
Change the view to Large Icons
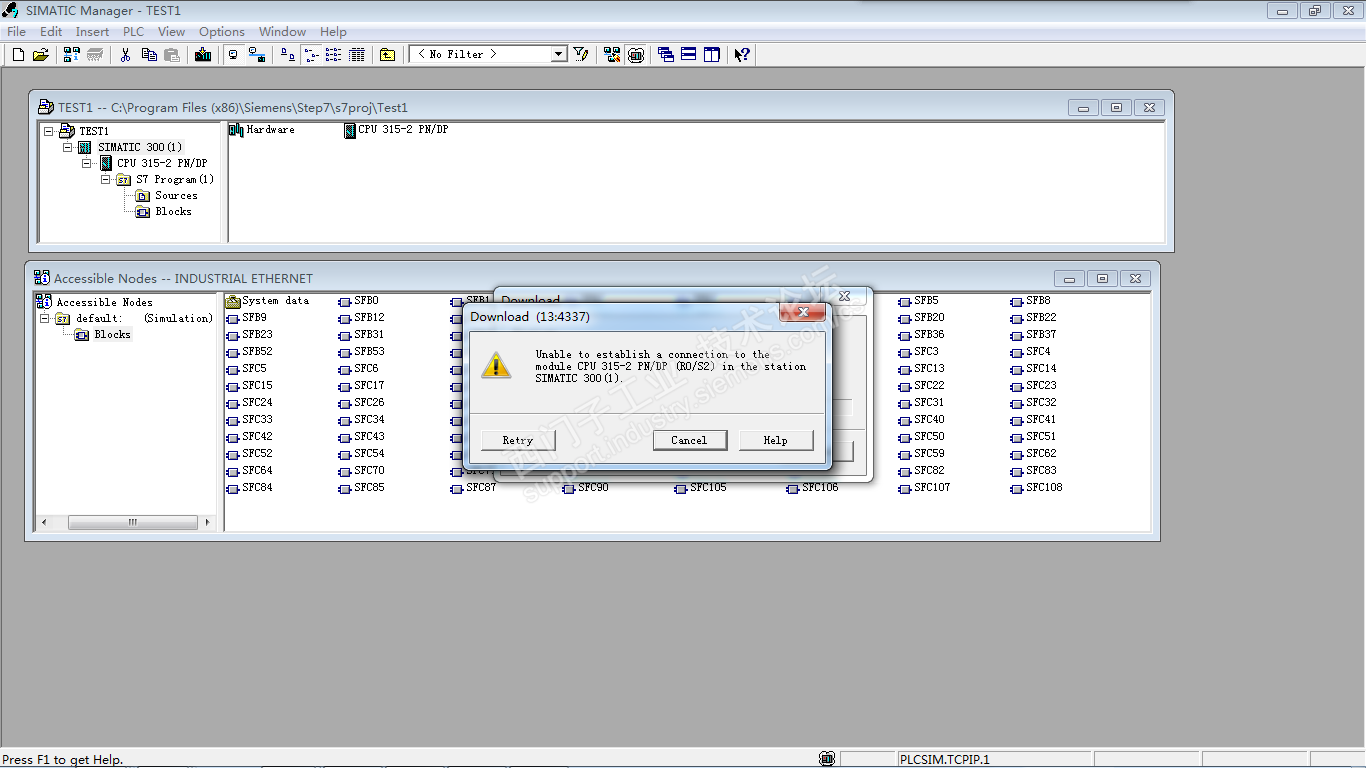pos(288,55)
